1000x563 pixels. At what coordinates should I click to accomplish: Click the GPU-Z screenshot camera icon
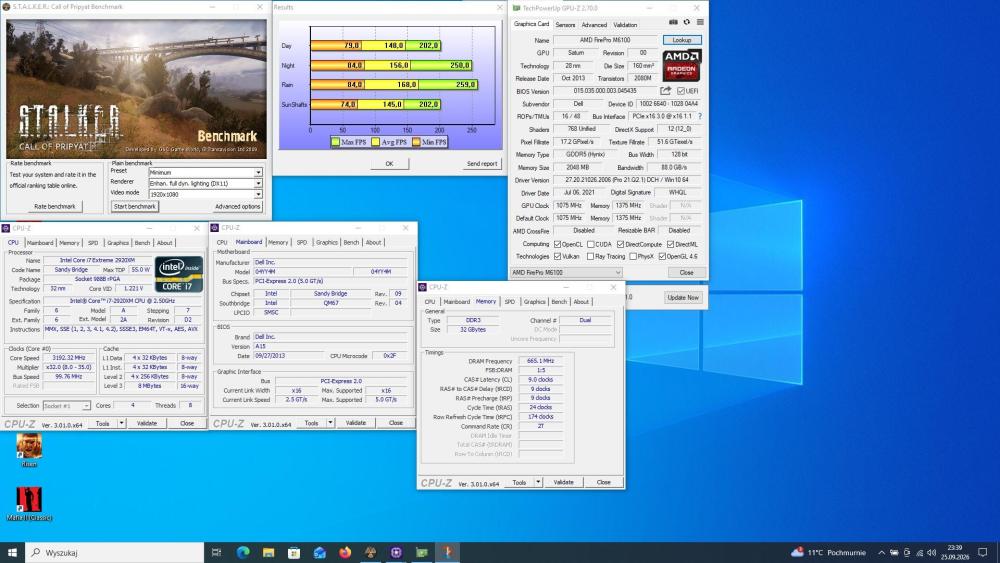[x=673, y=22]
